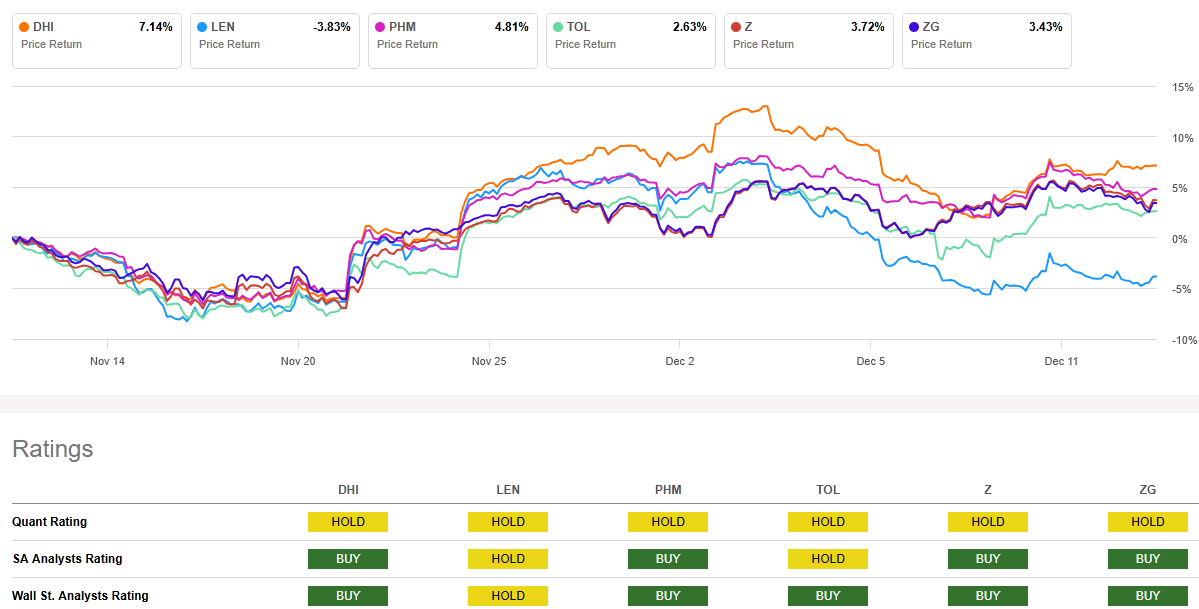
Task: Click the purple ZG legend dot
Action: [x=915, y=27]
